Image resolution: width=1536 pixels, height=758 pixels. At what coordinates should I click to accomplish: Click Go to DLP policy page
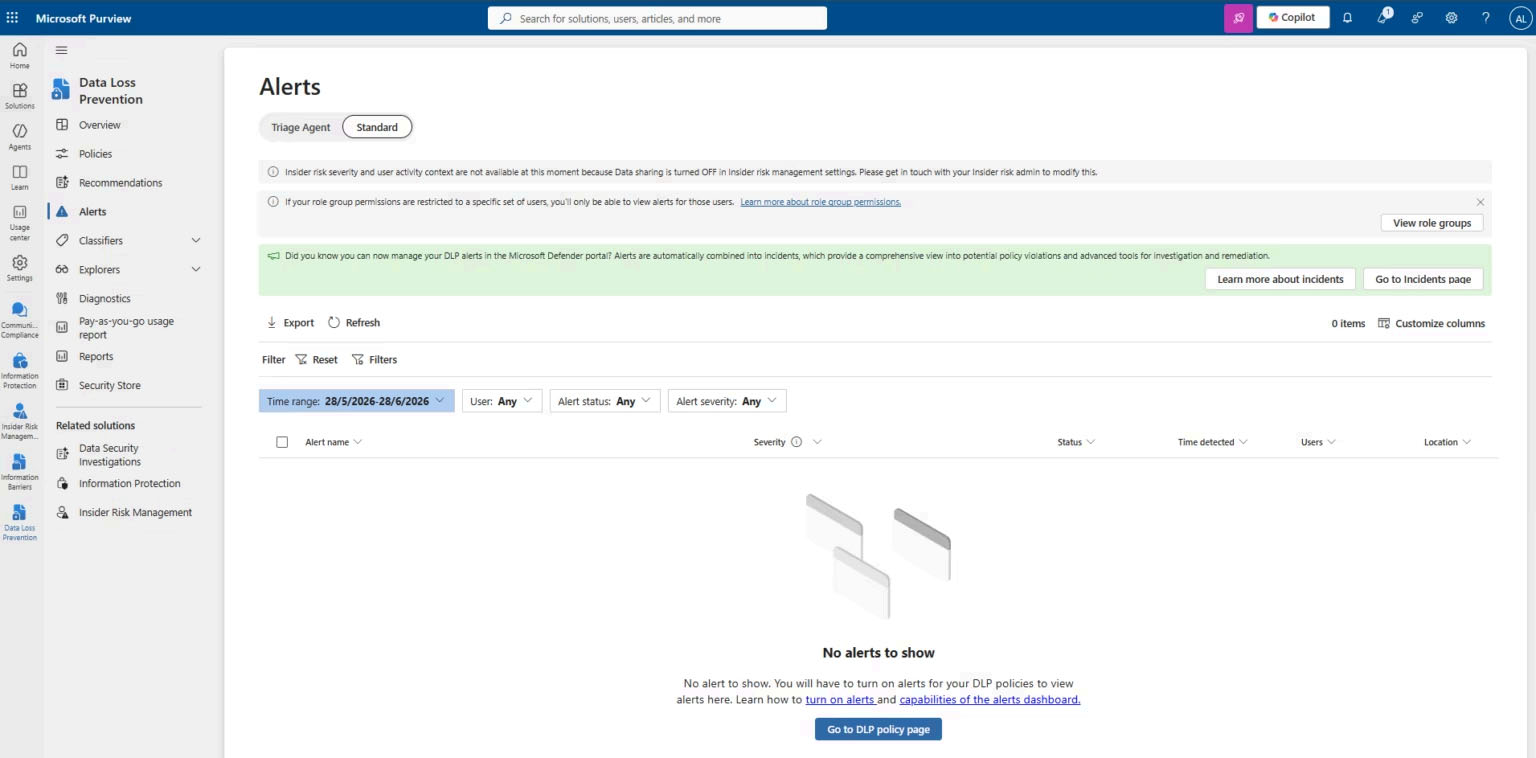point(878,730)
